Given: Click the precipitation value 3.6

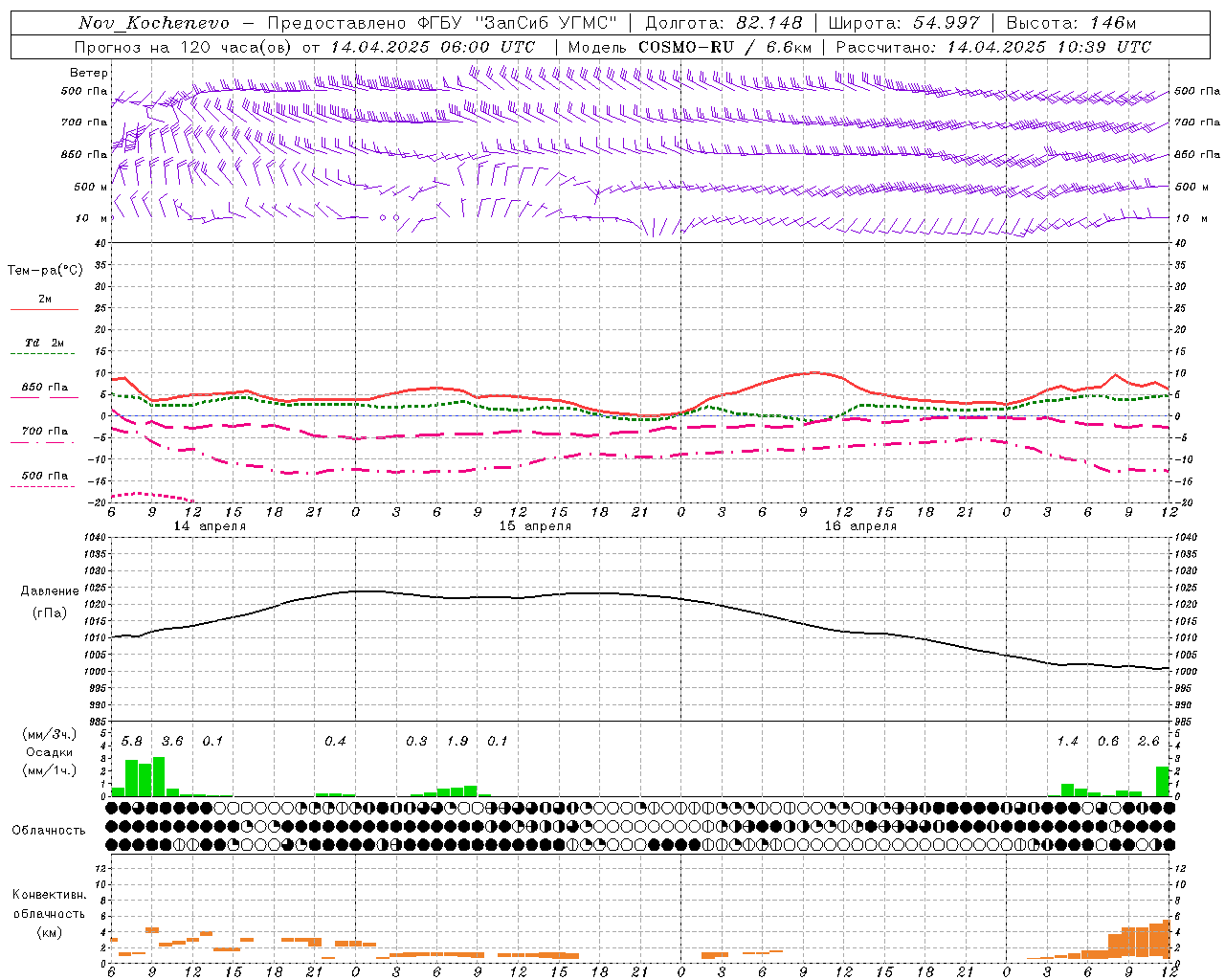Looking at the screenshot, I should [x=172, y=742].
